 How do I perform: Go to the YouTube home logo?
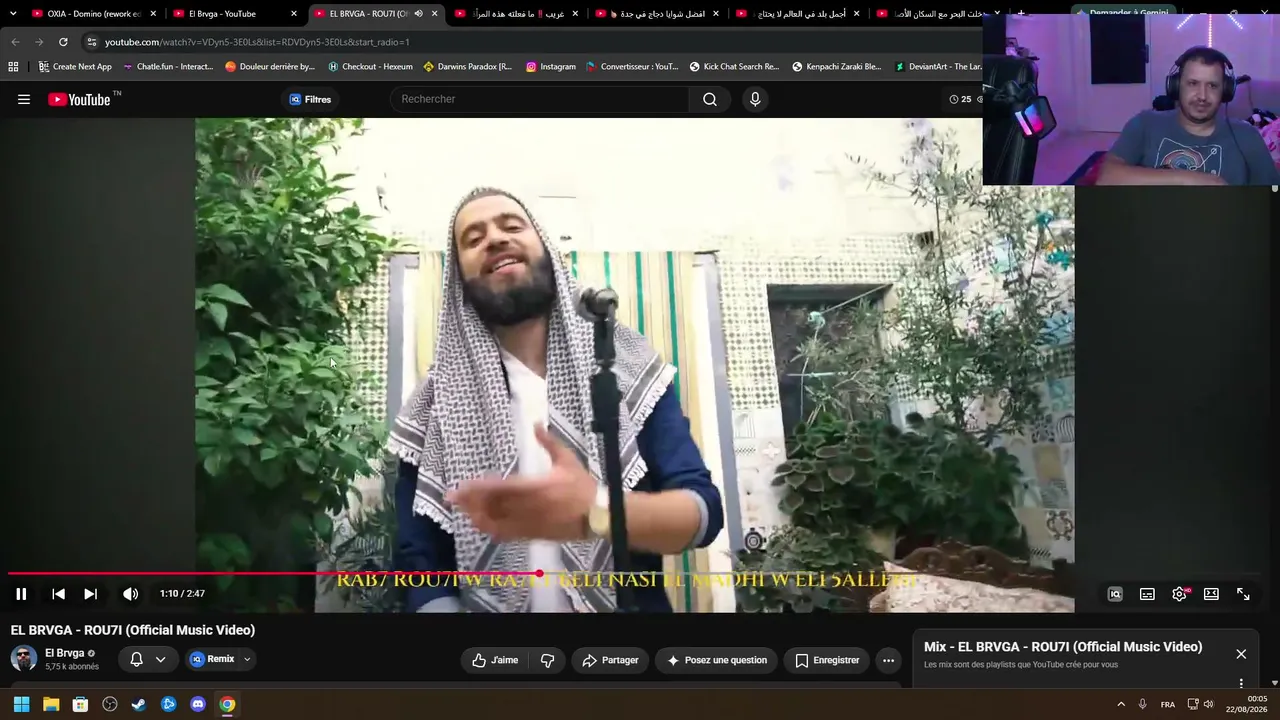click(x=79, y=99)
